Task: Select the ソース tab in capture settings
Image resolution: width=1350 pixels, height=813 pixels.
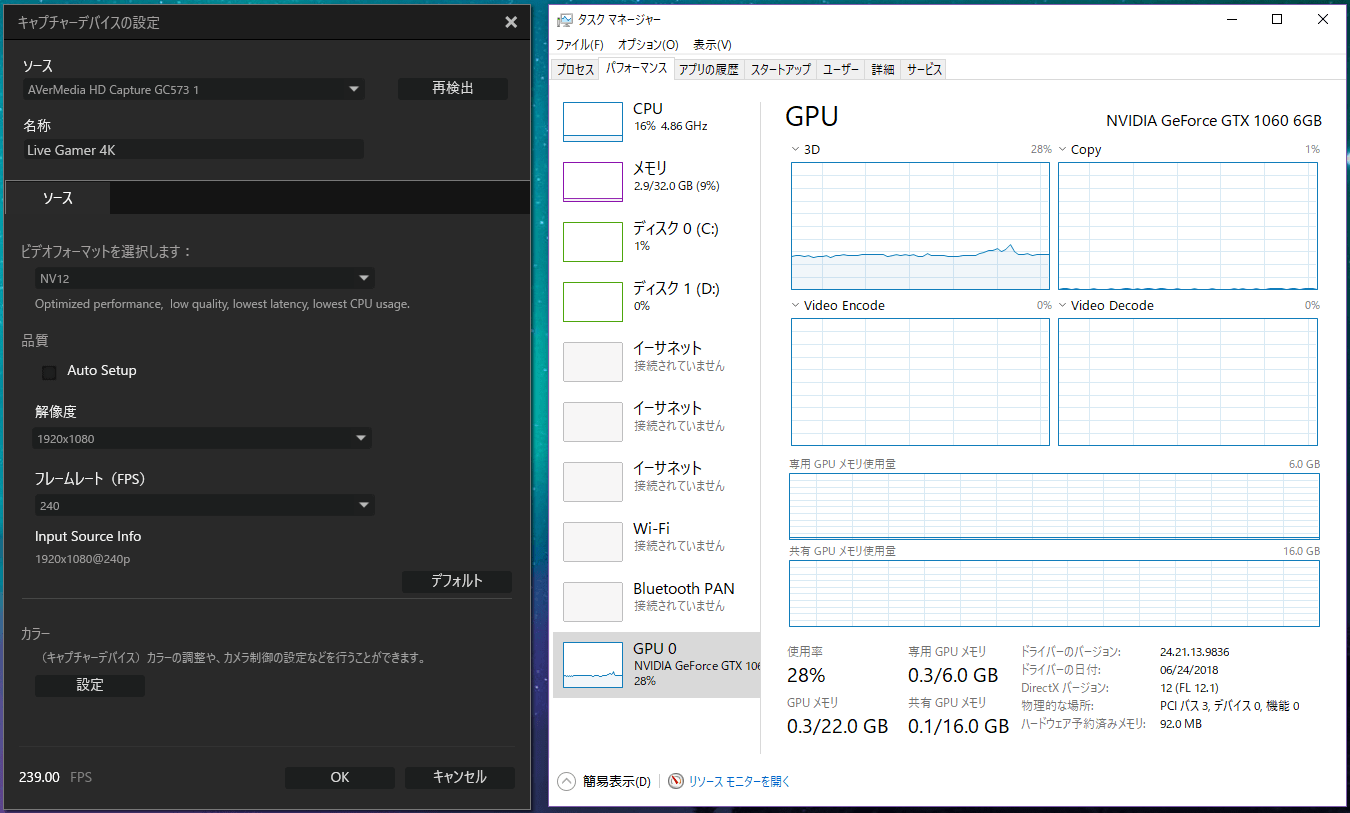Action: click(58, 198)
